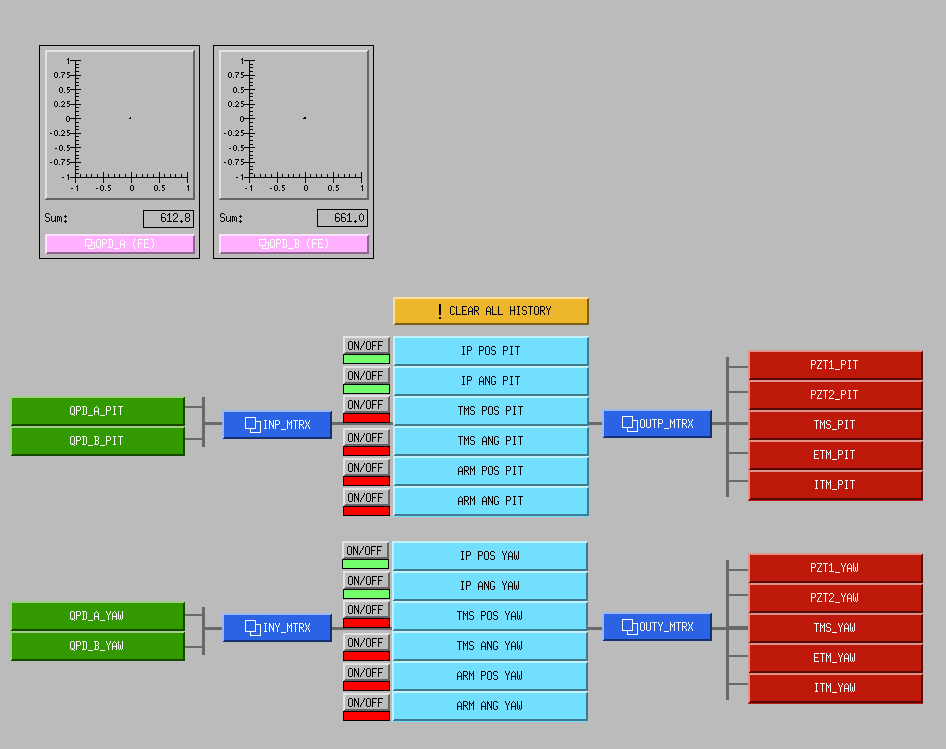Open the IP ANG YAW filter module
The image size is (946, 749).
[x=490, y=586]
